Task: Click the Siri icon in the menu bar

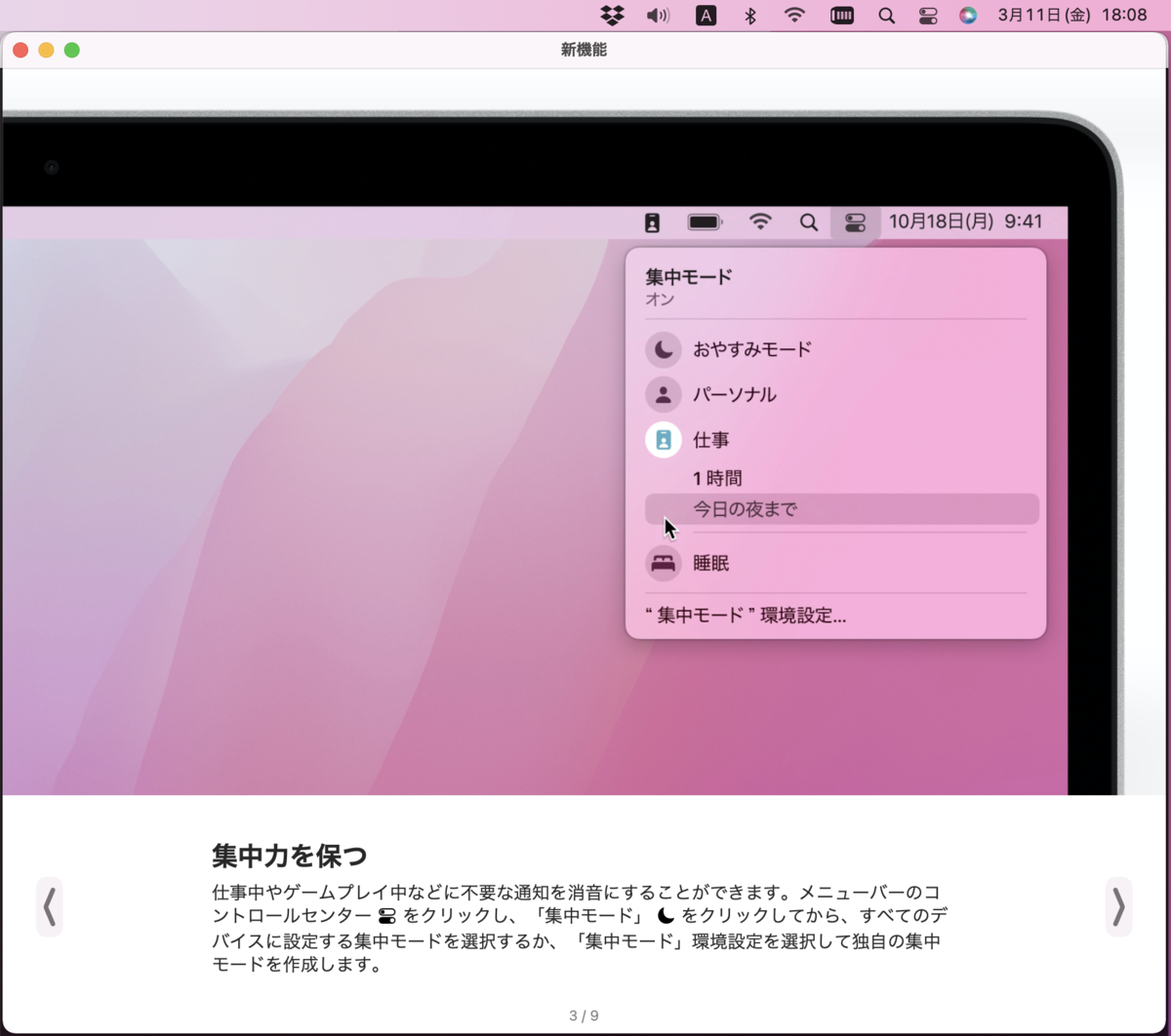Action: (x=968, y=15)
